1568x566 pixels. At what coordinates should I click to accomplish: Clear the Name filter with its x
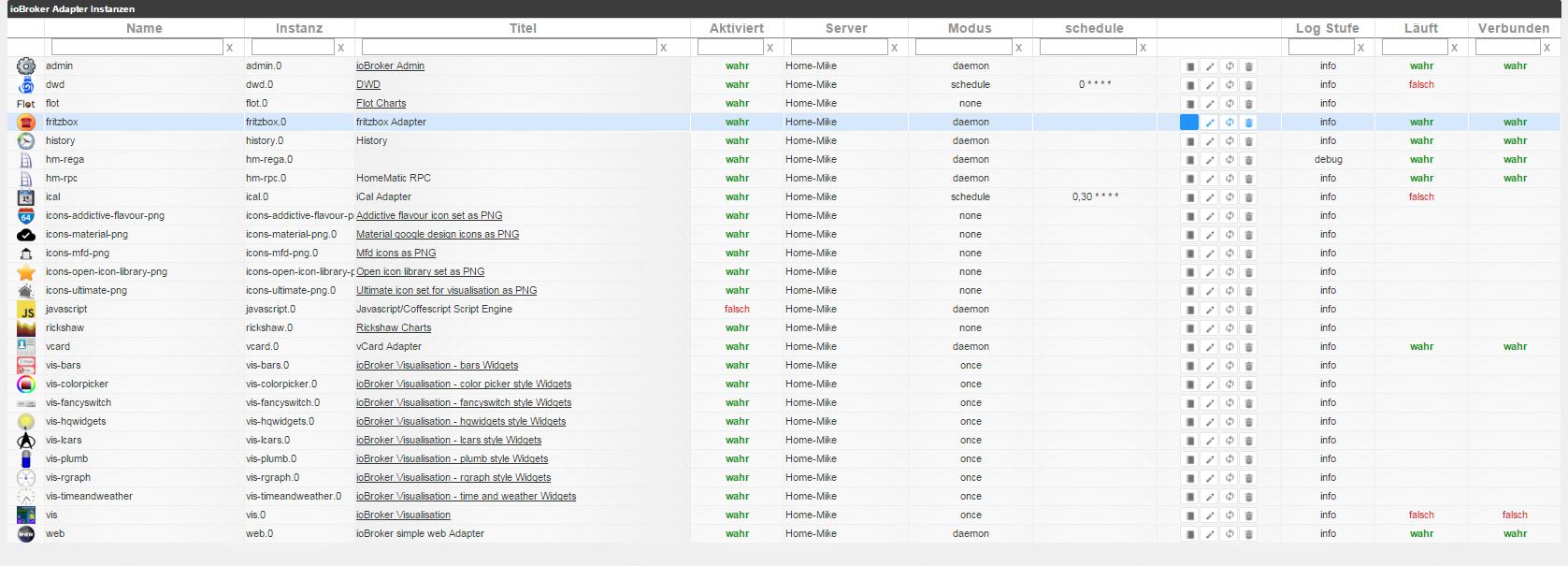pos(230,48)
